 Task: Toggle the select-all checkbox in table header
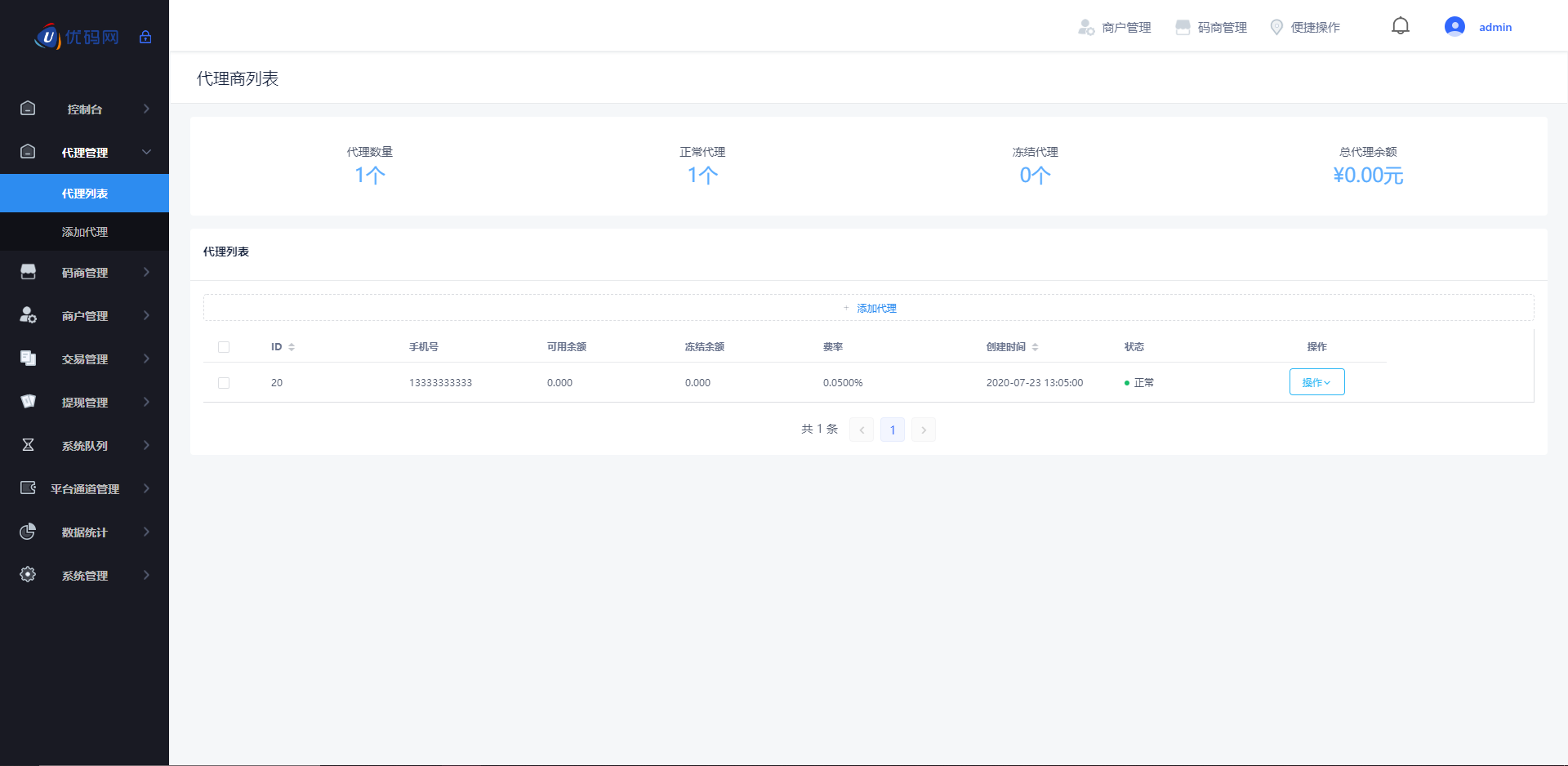coord(224,347)
